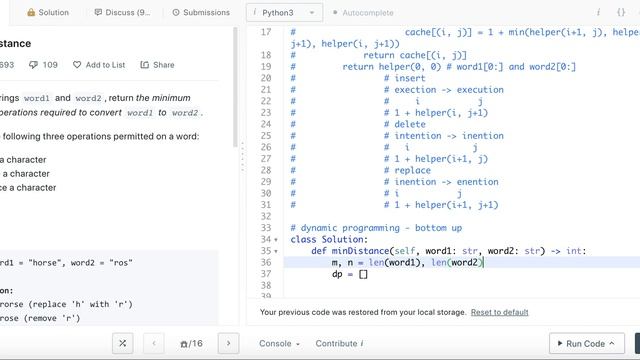Toggle the Autocomplete indicator
Screen dimensions: 640x360
(x=363, y=13)
